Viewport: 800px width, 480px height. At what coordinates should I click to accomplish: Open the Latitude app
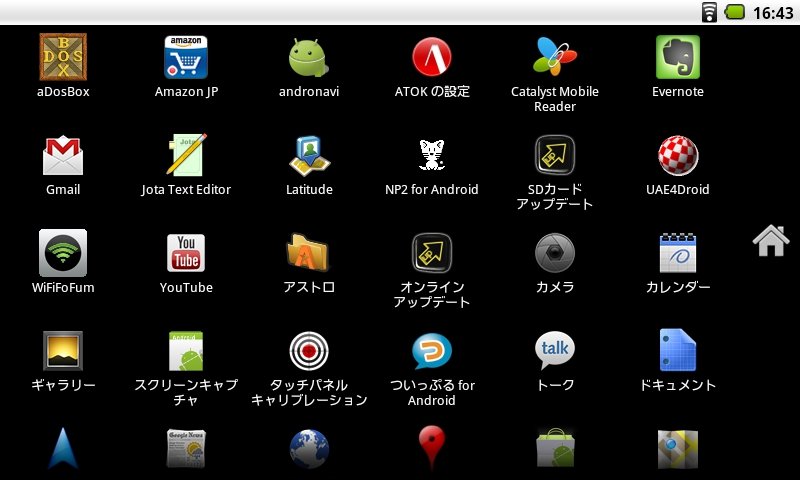coord(309,155)
